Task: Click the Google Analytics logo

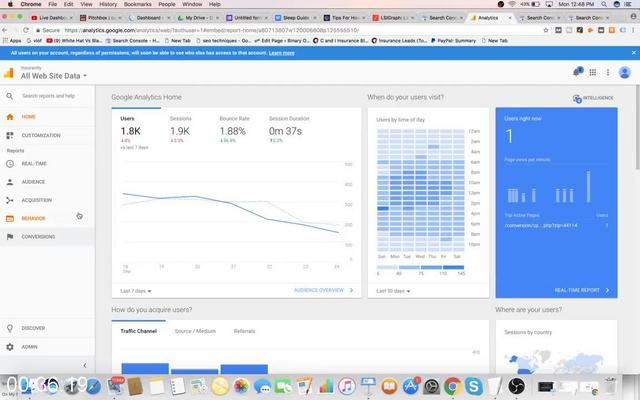Action: (x=9, y=73)
